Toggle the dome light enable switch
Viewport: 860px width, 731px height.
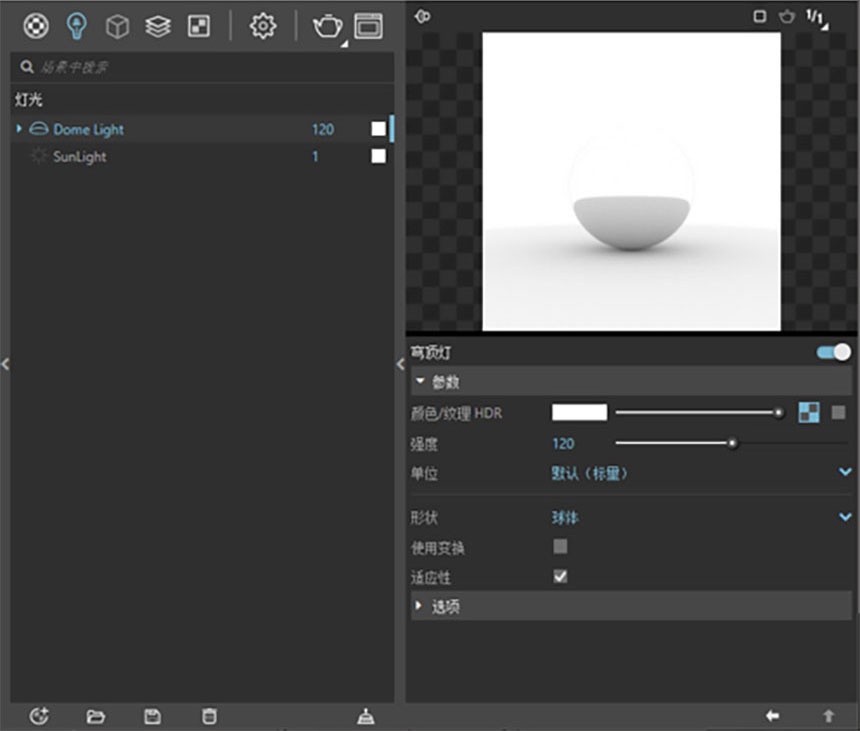click(x=834, y=352)
